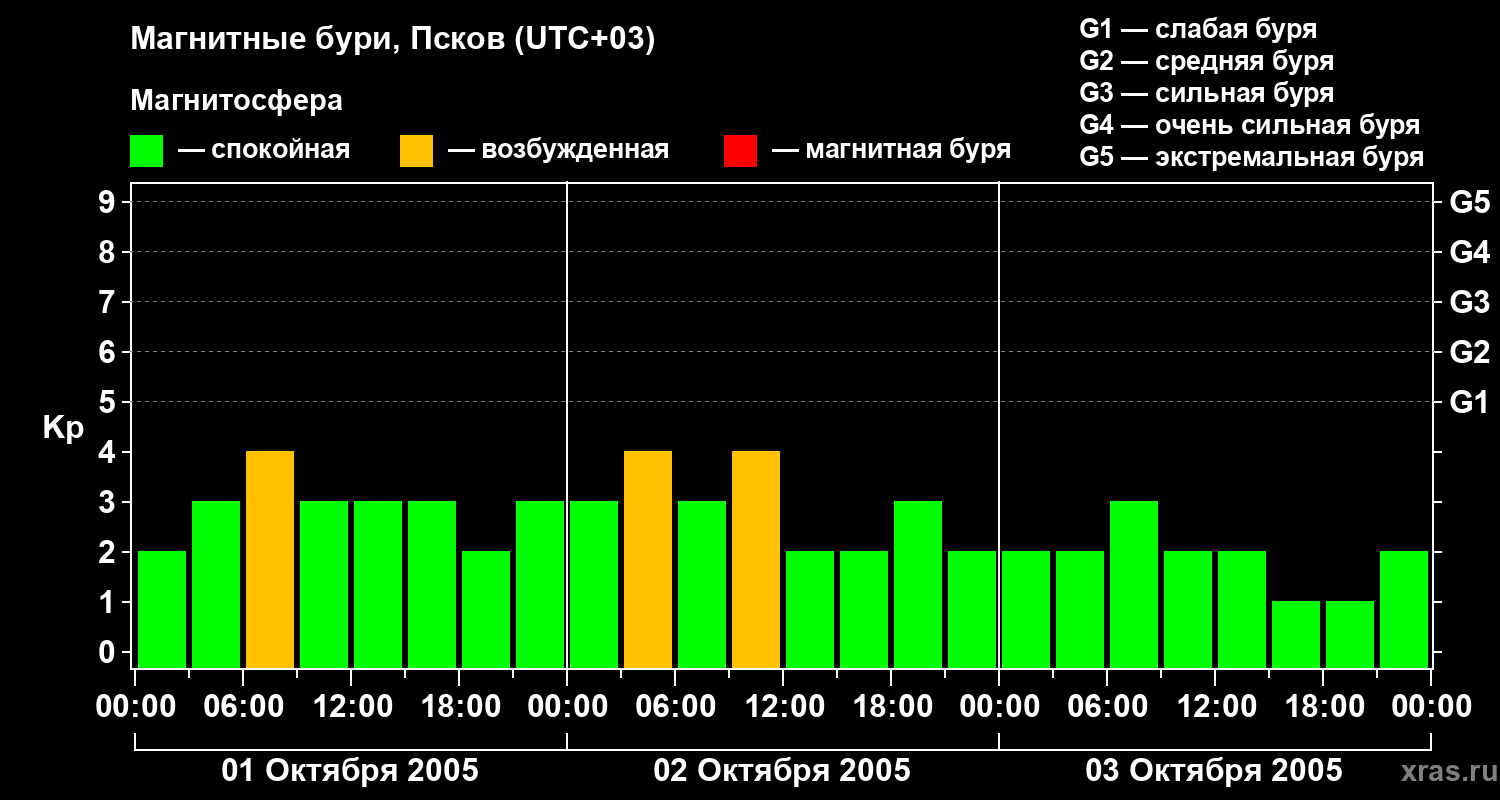The image size is (1500, 800).
Task: Click the '— магнитная буря' legend label
Action: coord(891,150)
